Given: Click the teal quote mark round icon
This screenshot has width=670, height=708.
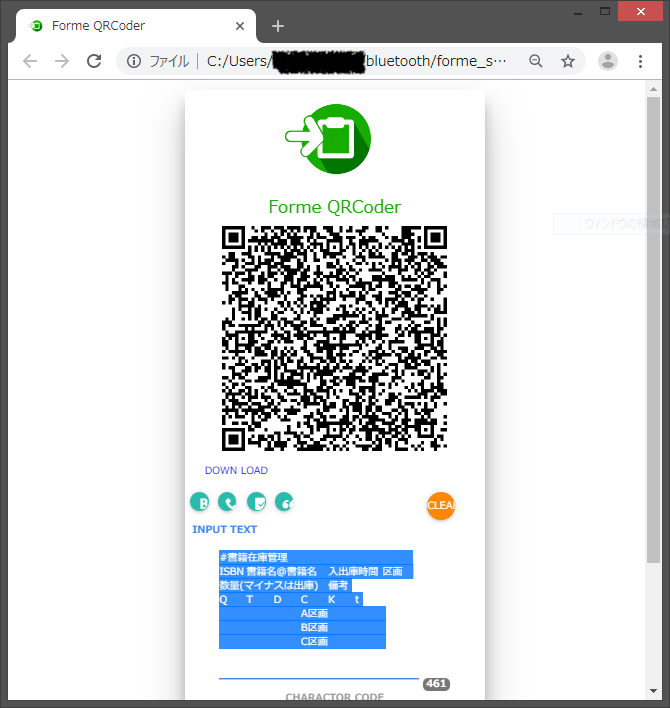Looking at the screenshot, I should pos(285,502).
